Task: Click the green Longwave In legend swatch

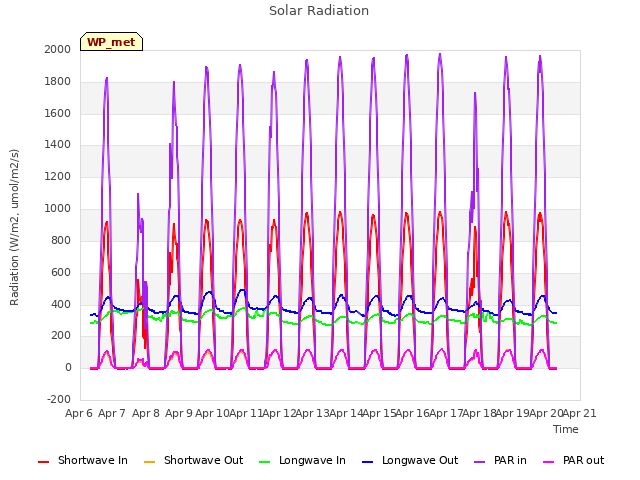Action: click(x=265, y=462)
